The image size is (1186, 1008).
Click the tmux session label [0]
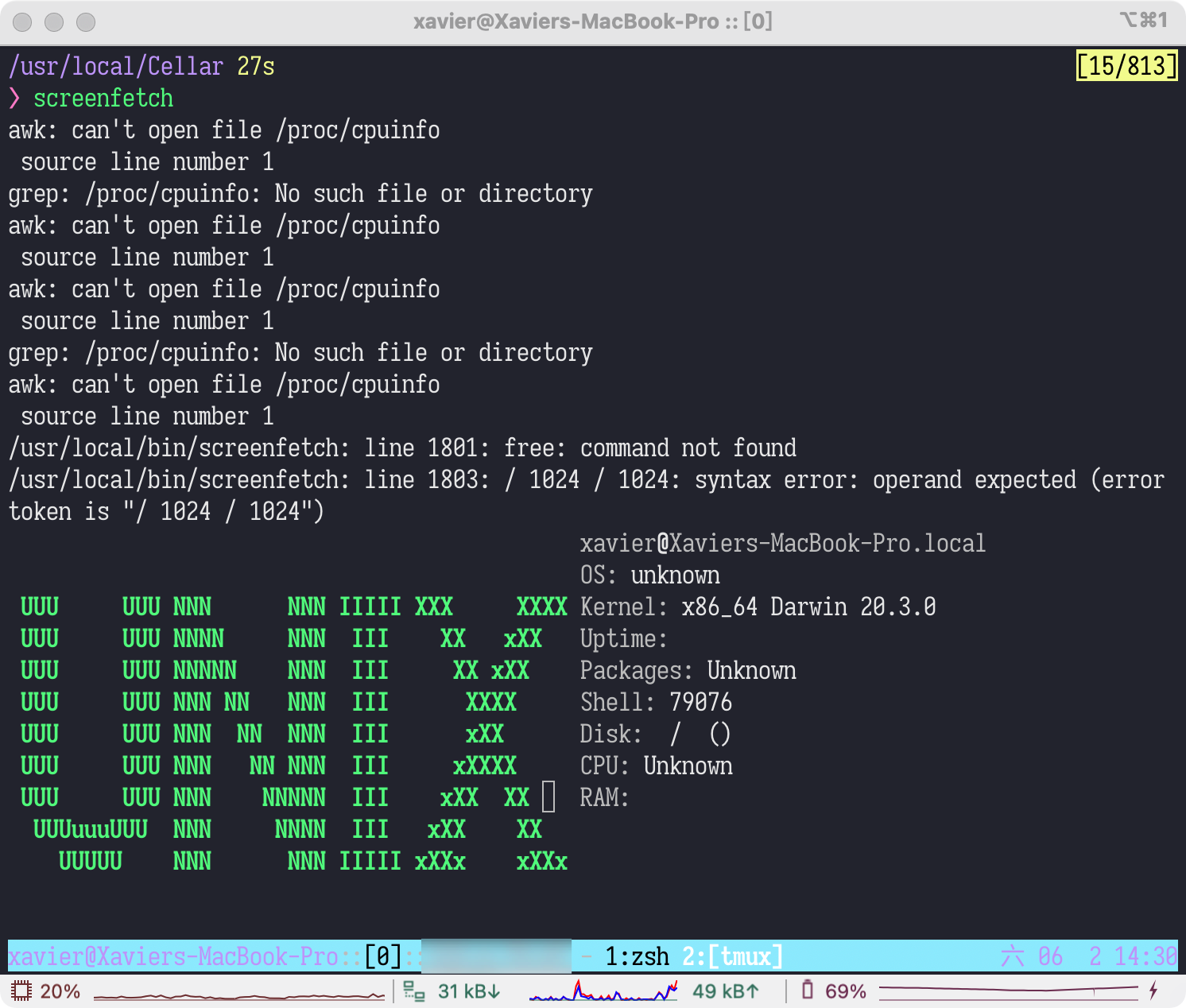tap(383, 956)
